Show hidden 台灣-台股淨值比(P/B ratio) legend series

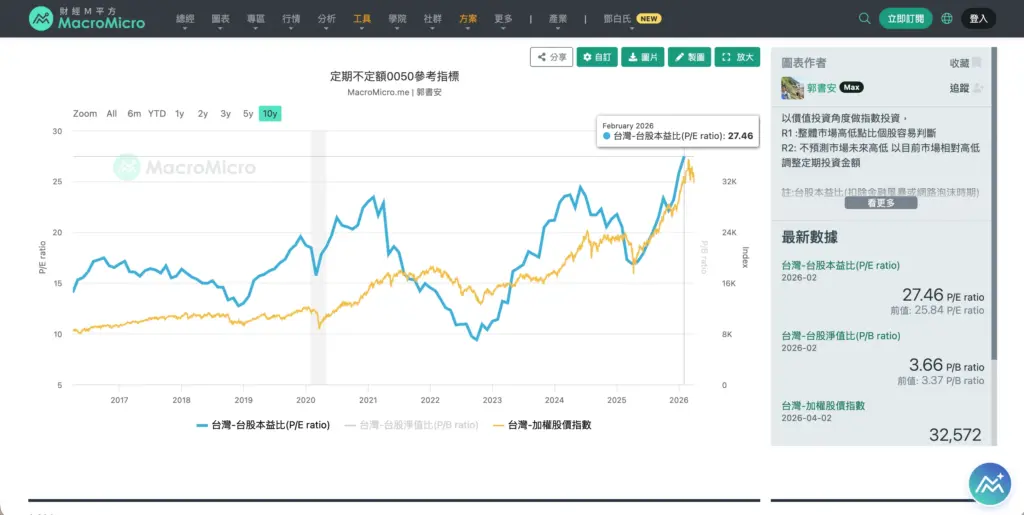tap(411, 425)
